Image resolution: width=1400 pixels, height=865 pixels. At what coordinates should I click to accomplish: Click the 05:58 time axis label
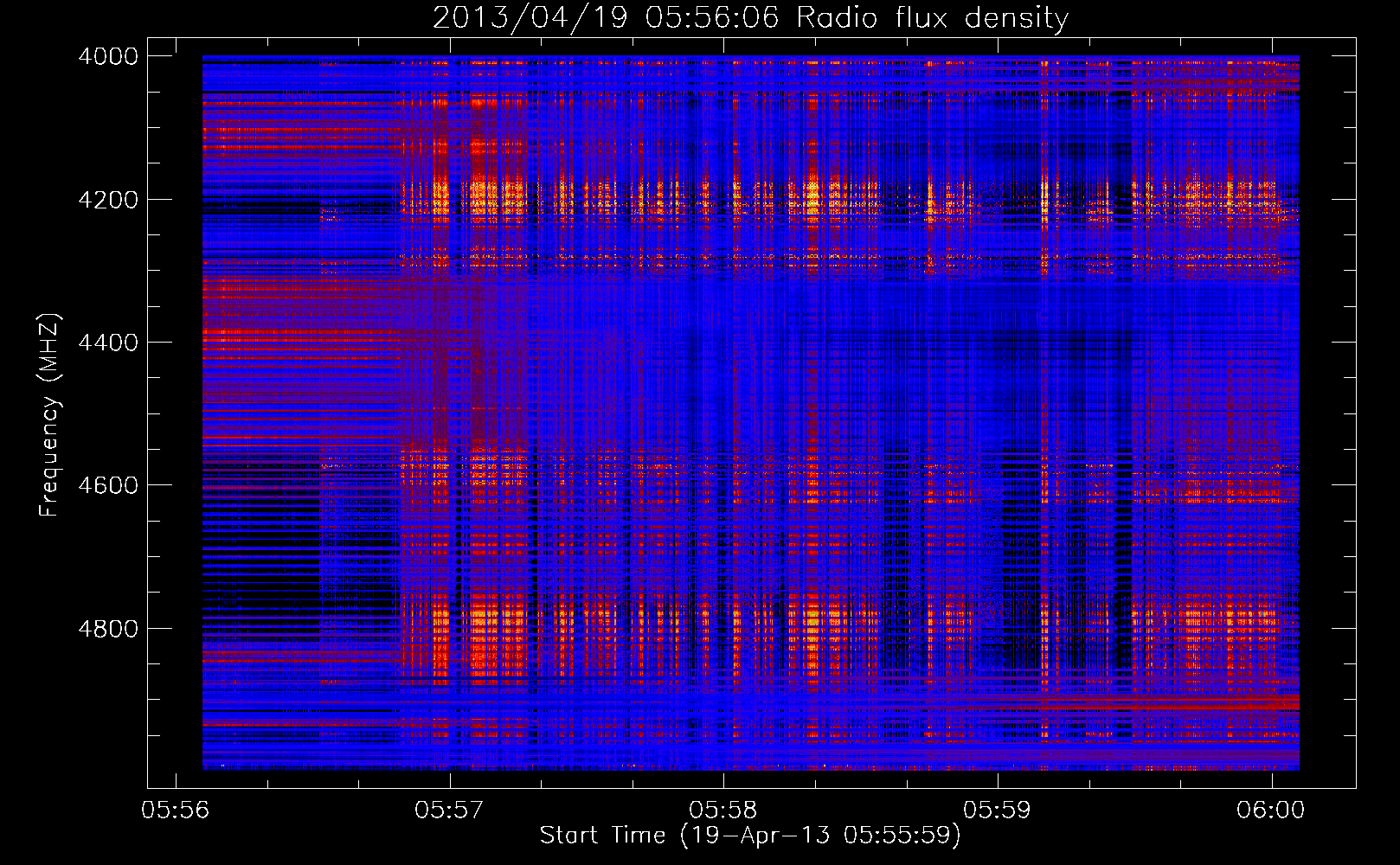point(724,810)
